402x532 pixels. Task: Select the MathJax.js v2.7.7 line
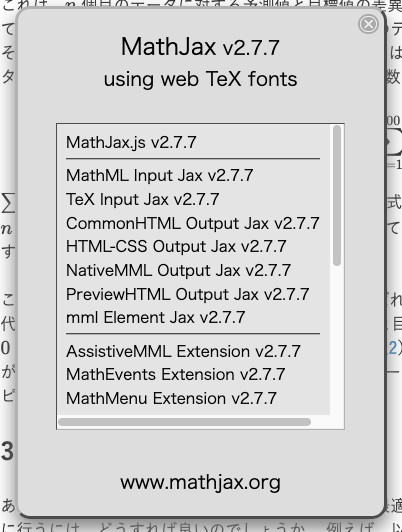tap(131, 142)
